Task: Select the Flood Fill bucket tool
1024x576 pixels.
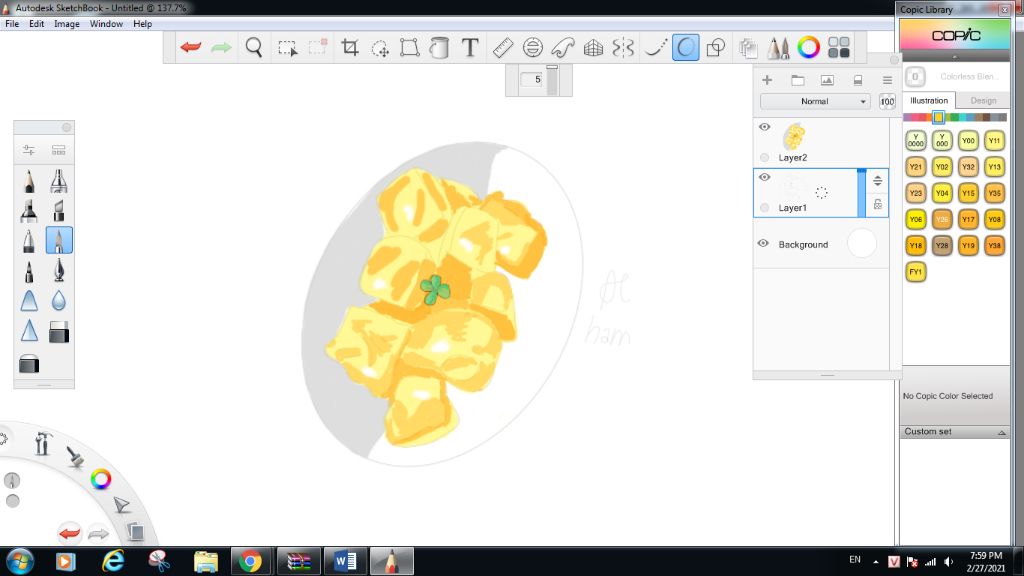Action: 440,47
